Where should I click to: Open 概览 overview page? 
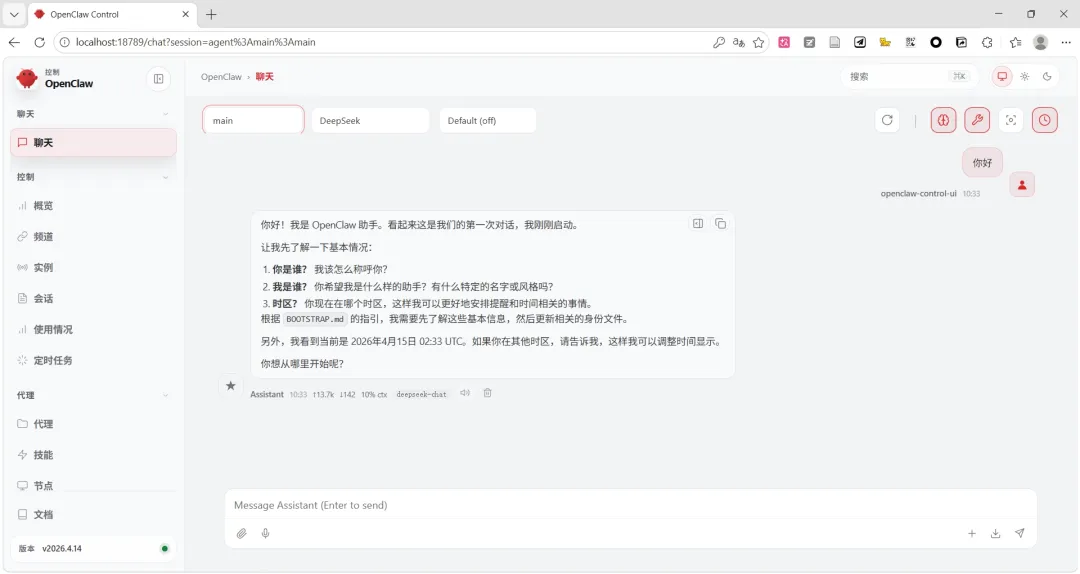(x=94, y=205)
